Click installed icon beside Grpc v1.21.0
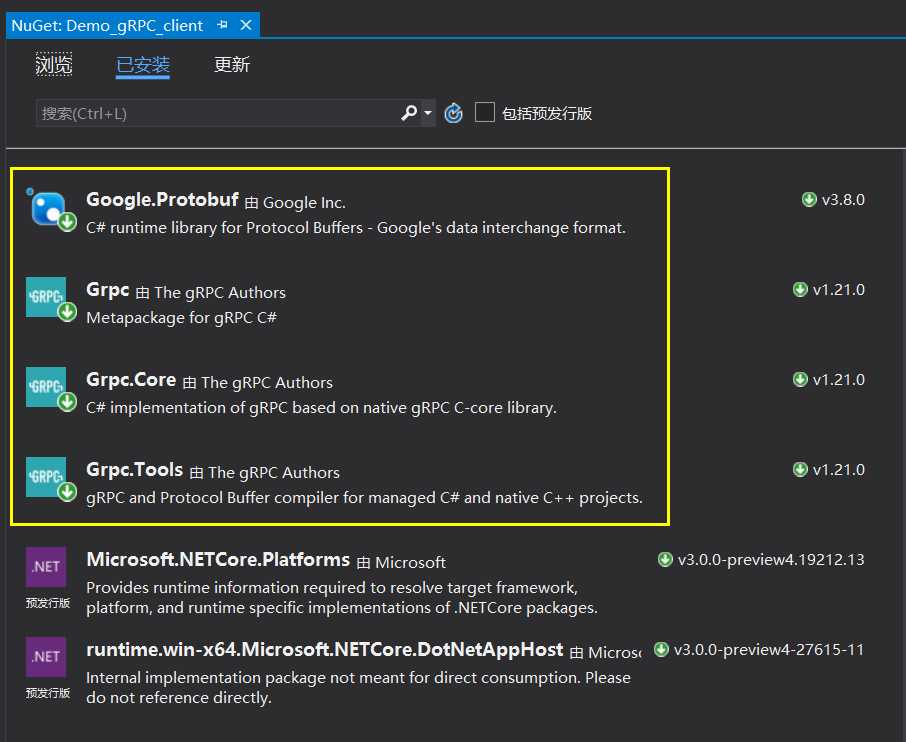The height and width of the screenshot is (742, 906). pos(800,289)
